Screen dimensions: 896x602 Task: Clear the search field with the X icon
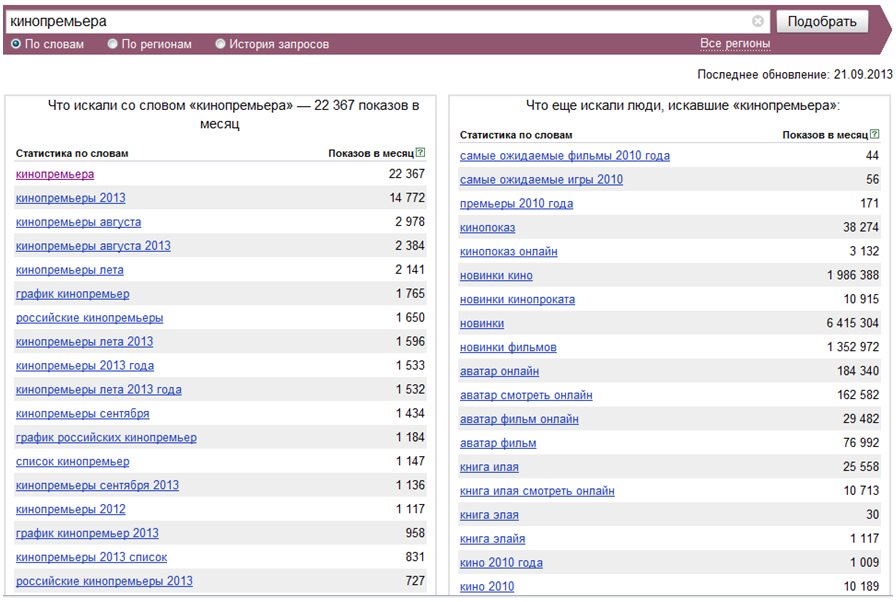(758, 21)
